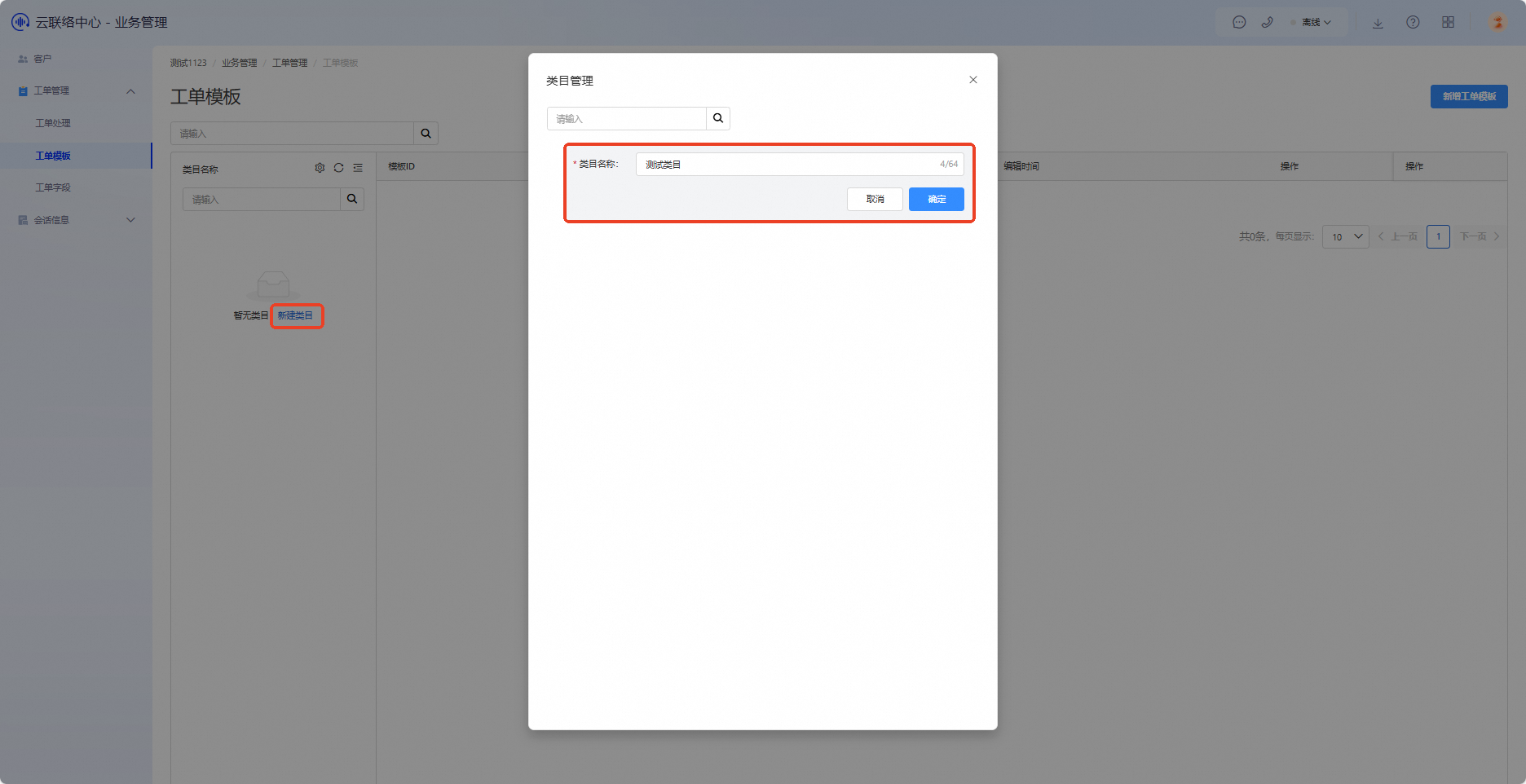Expand the 会话信息 sidebar group

click(130, 220)
